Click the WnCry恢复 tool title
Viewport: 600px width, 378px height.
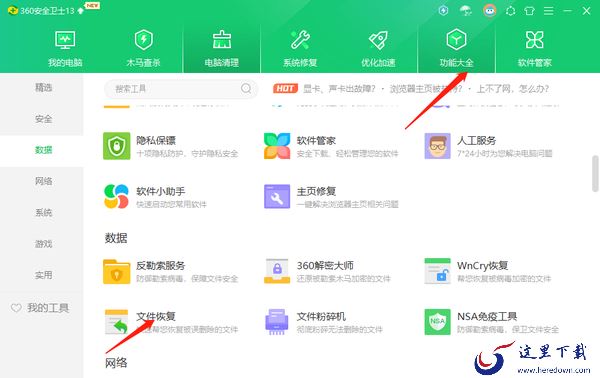483,266
